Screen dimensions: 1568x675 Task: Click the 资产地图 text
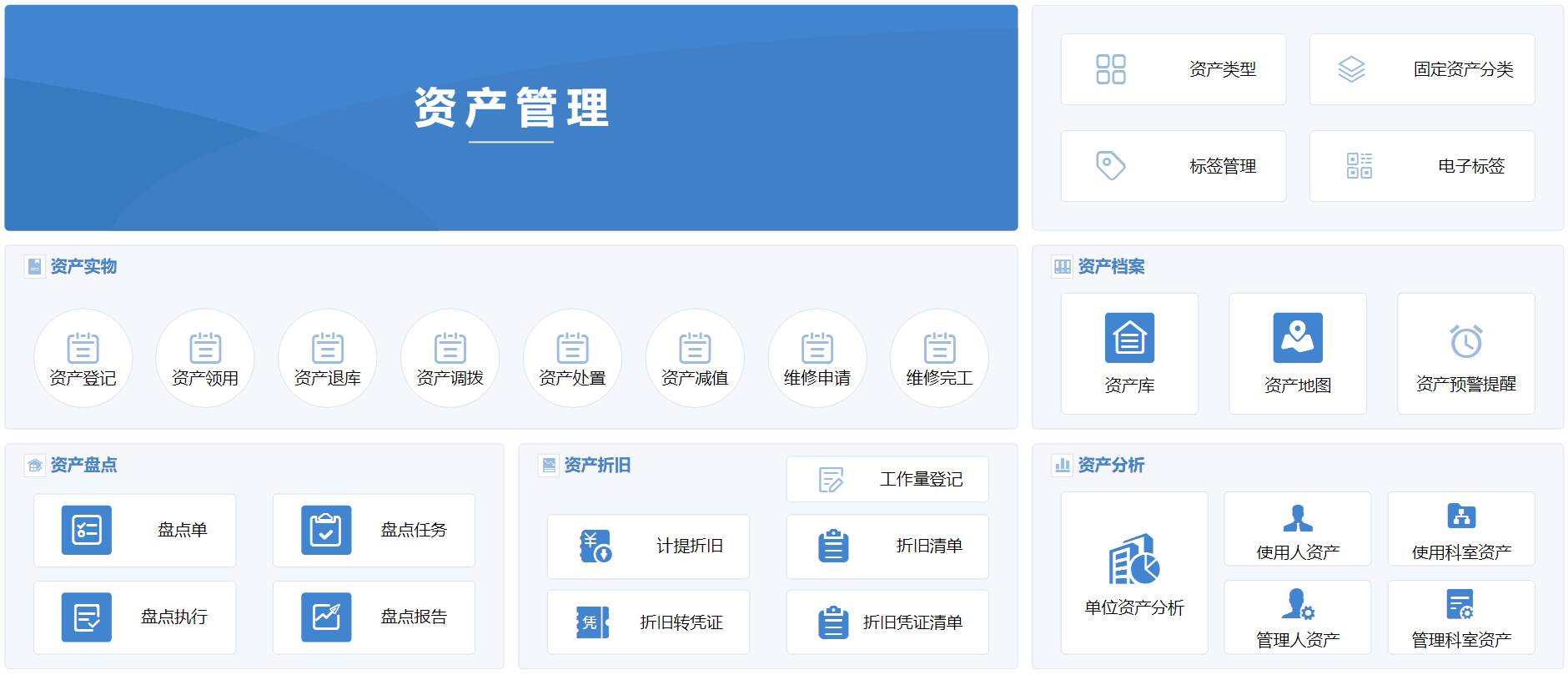tap(1298, 385)
